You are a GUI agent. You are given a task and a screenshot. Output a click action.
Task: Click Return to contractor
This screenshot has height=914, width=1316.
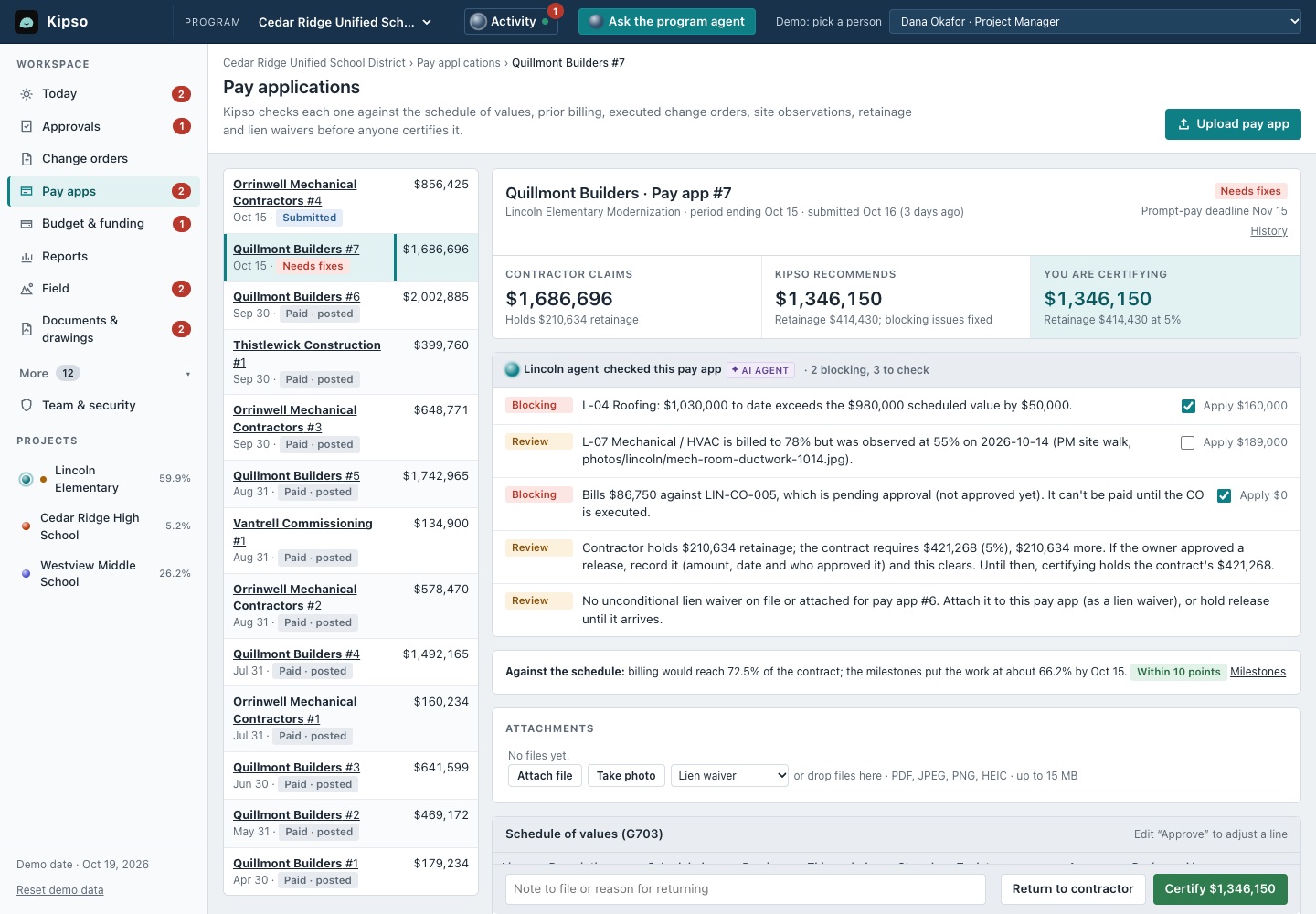(1072, 889)
